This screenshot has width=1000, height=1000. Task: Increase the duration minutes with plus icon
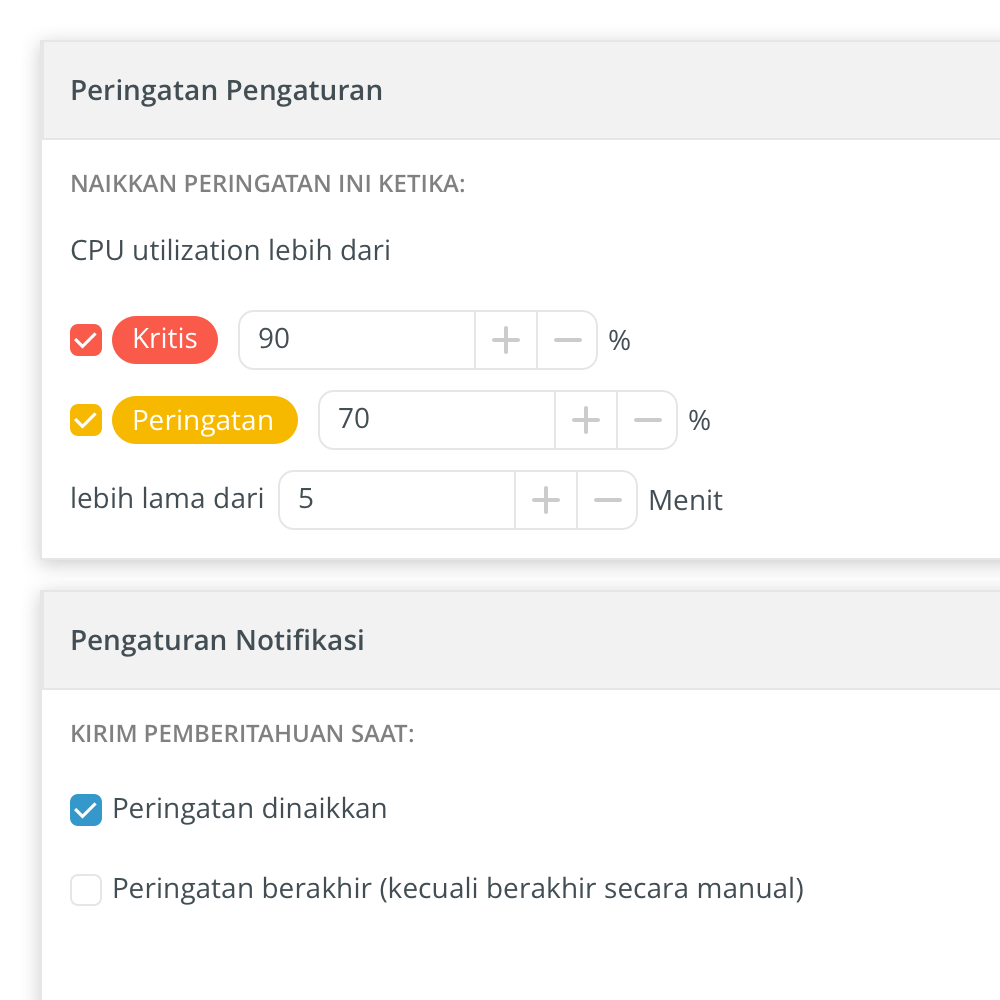(546, 500)
